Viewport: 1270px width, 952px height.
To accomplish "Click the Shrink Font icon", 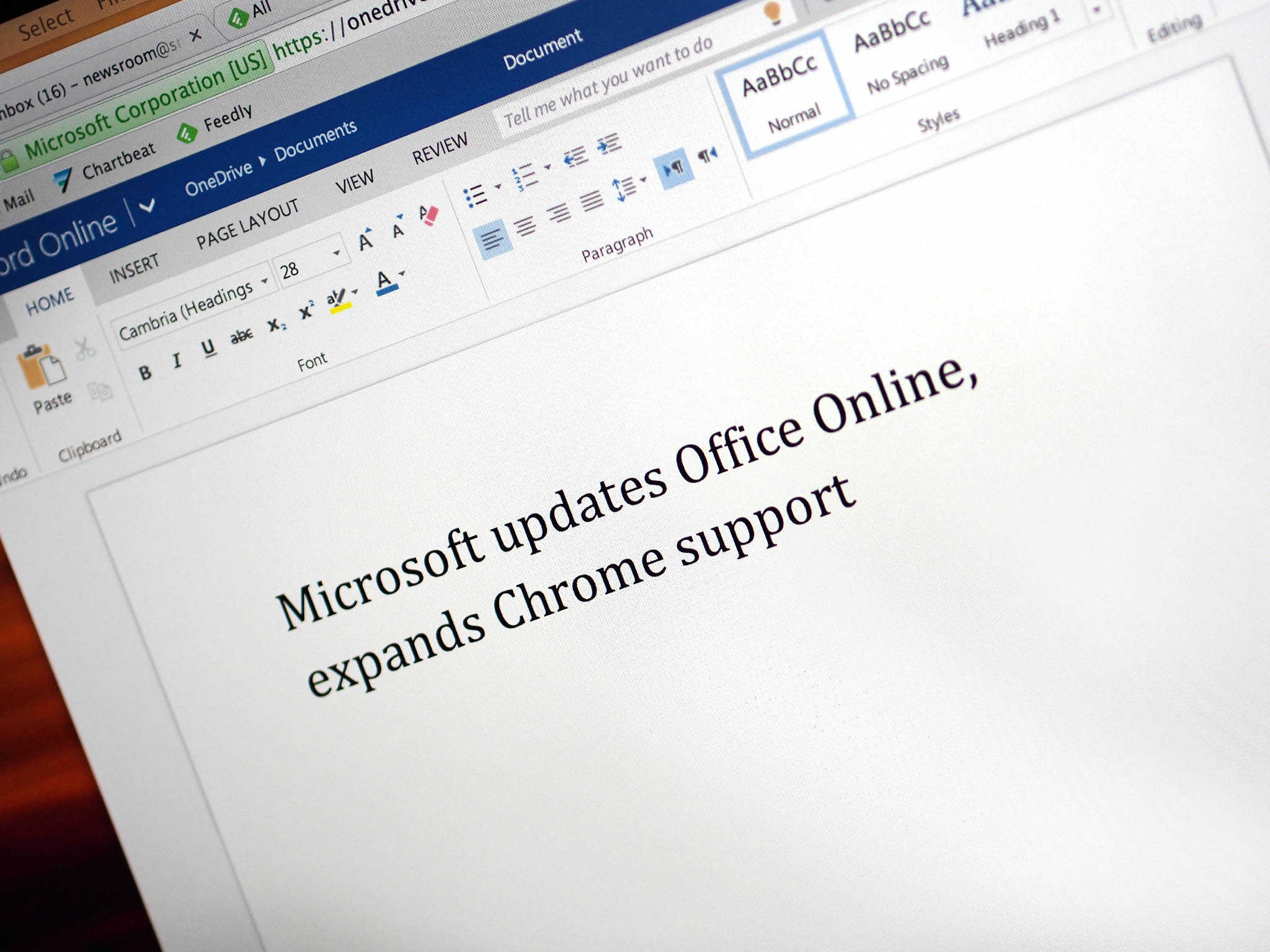I will [x=399, y=227].
